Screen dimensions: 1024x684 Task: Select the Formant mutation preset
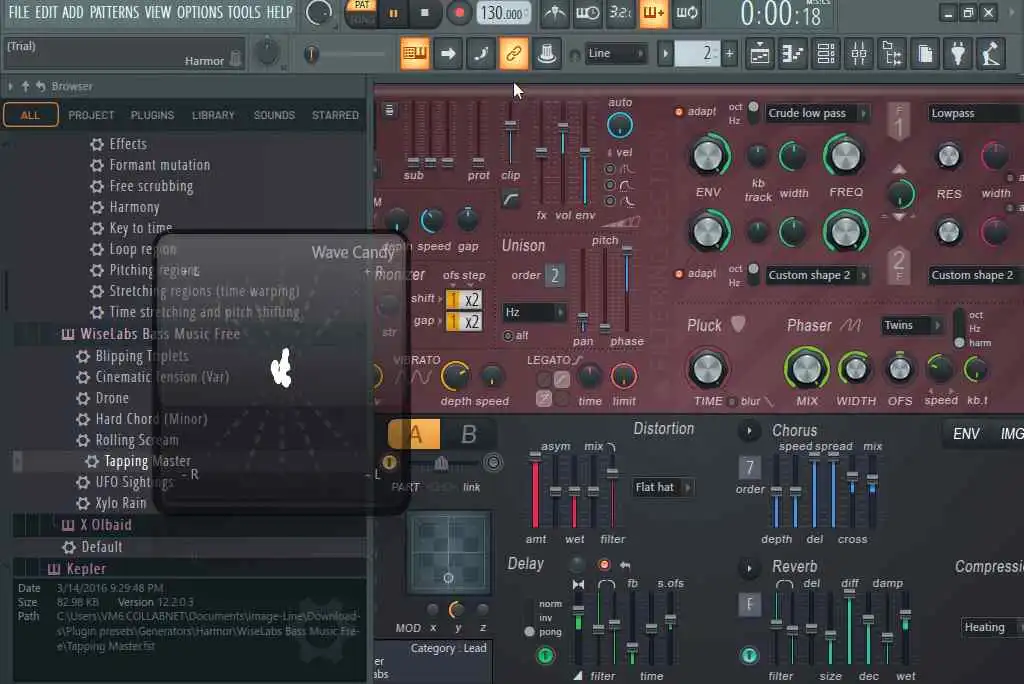(159, 165)
